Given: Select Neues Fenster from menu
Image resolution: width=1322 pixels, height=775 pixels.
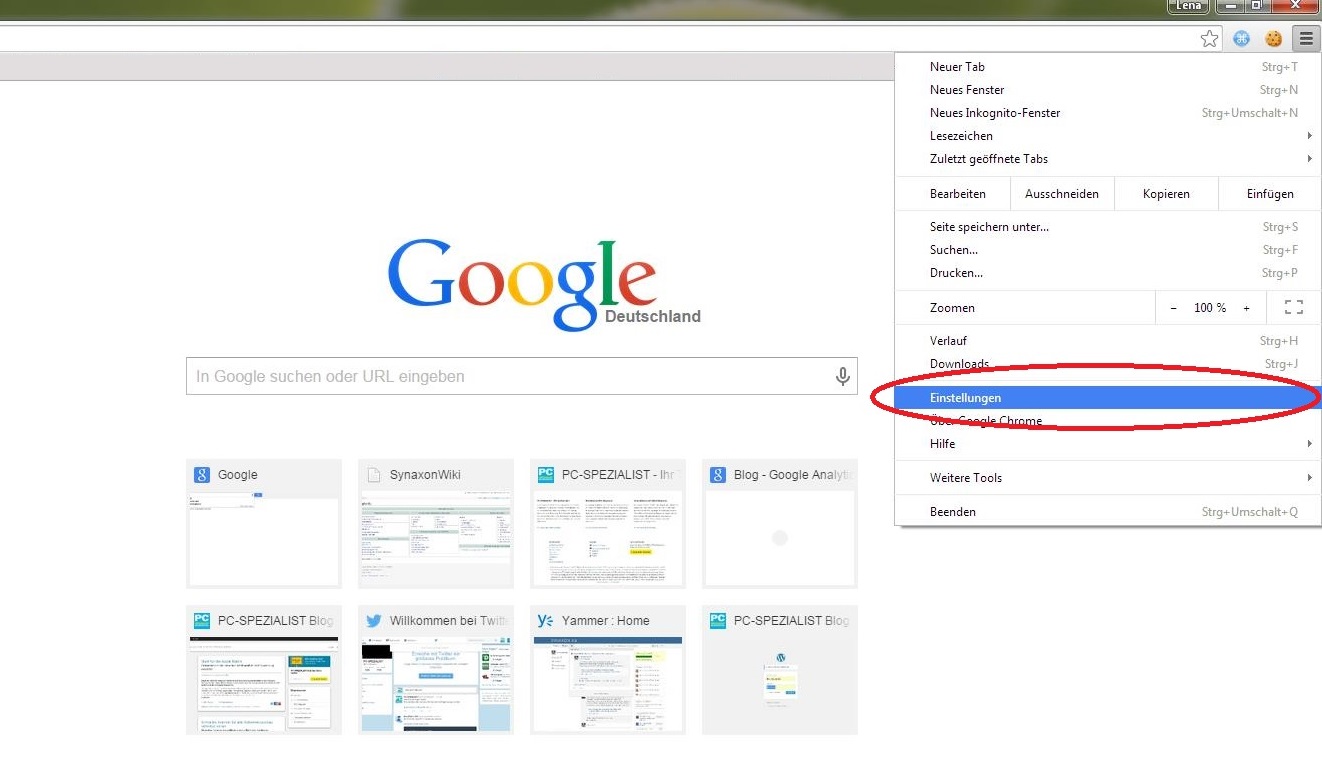Looking at the screenshot, I should coord(1108,90).
